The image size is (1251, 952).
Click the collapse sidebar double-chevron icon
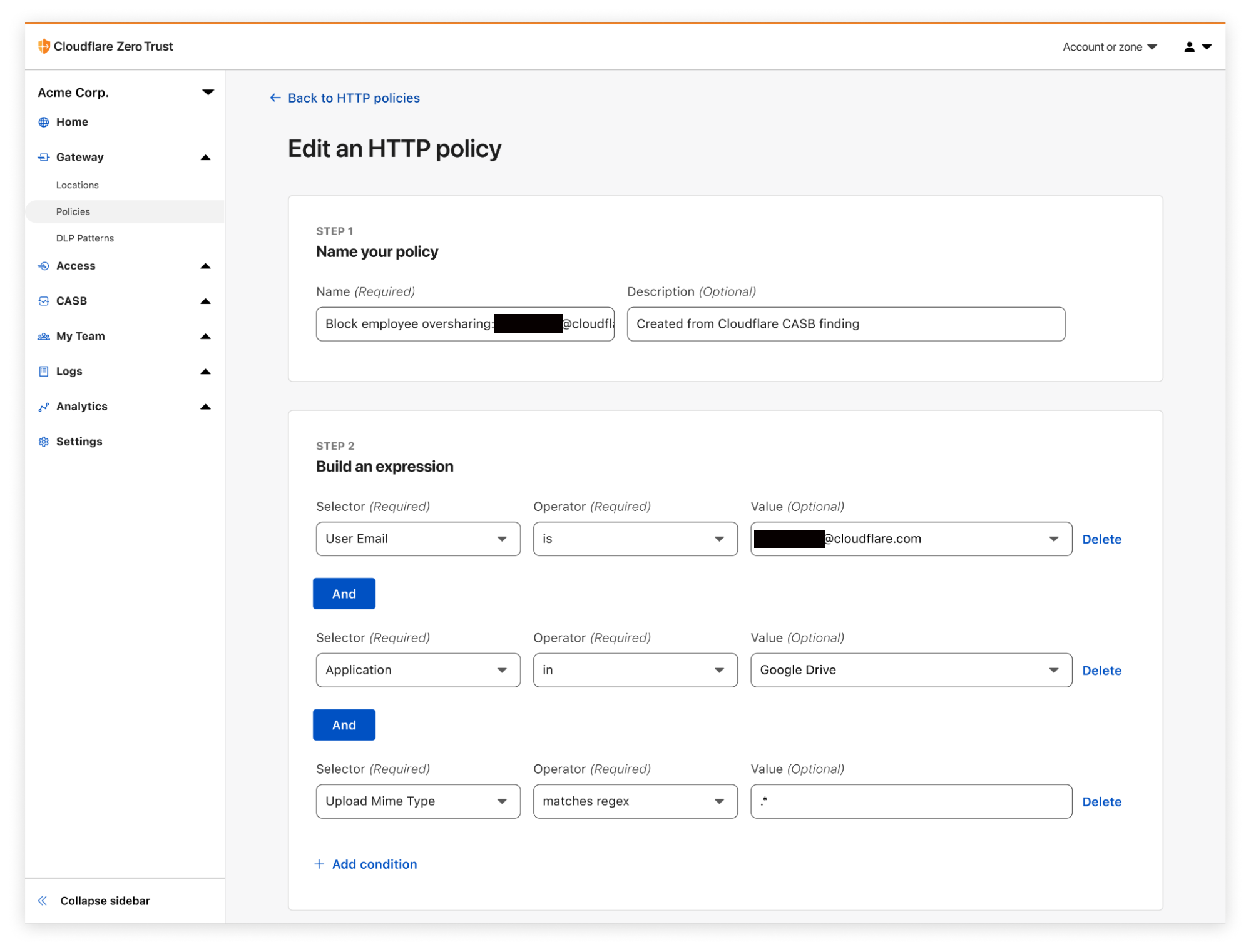(43, 901)
